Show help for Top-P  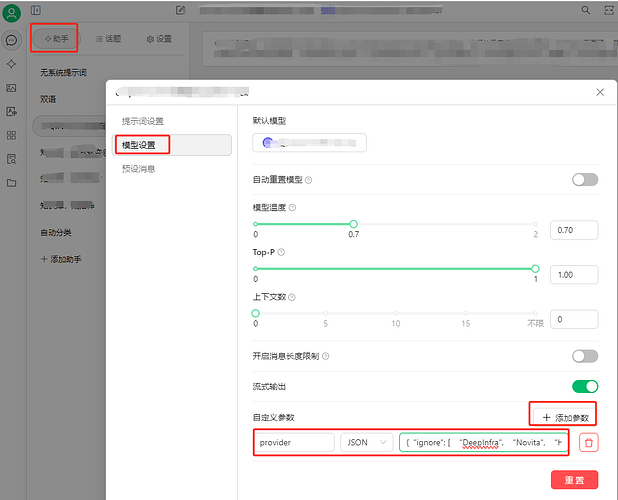click(x=281, y=252)
